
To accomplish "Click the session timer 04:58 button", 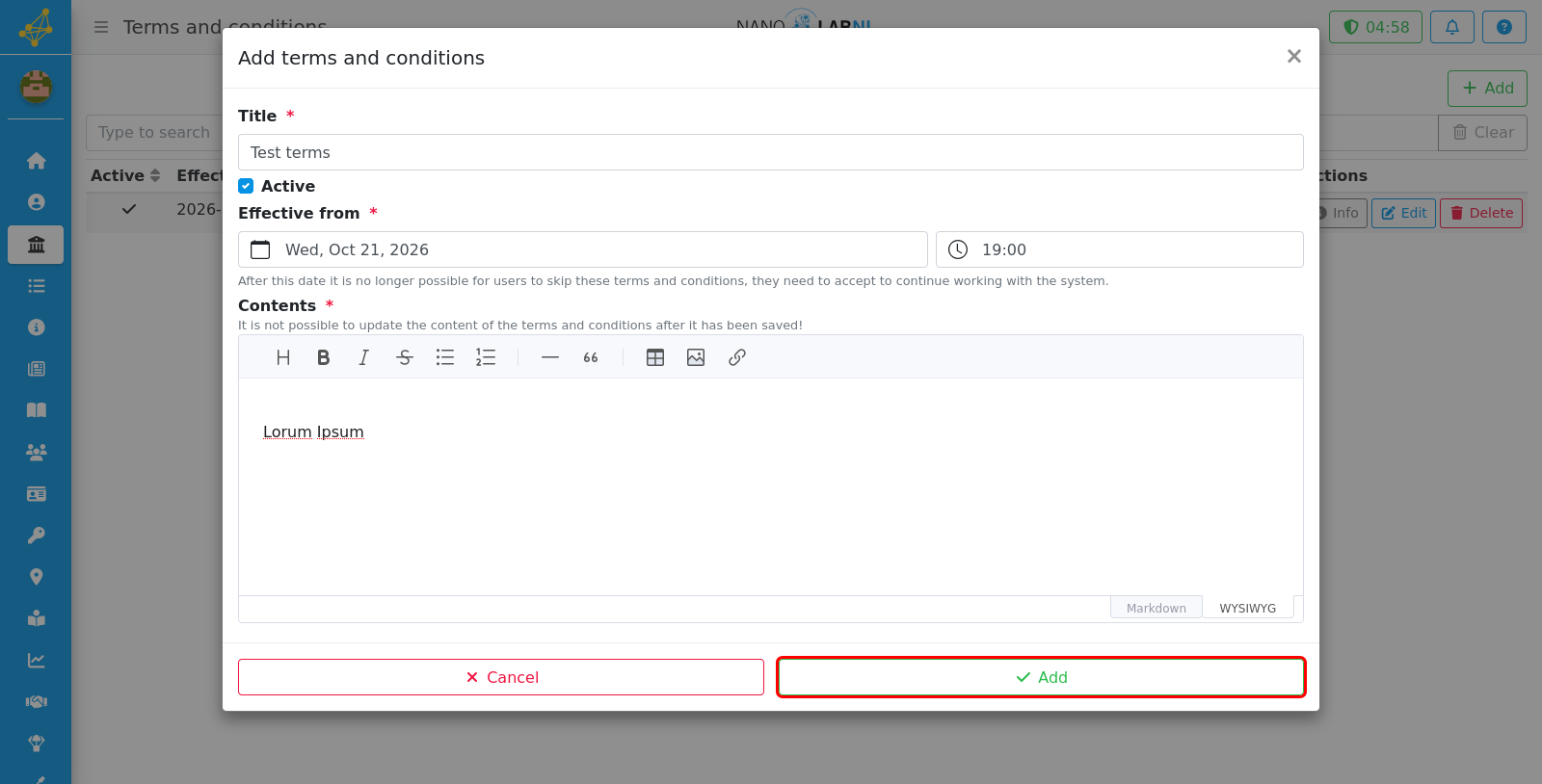I will [x=1376, y=27].
